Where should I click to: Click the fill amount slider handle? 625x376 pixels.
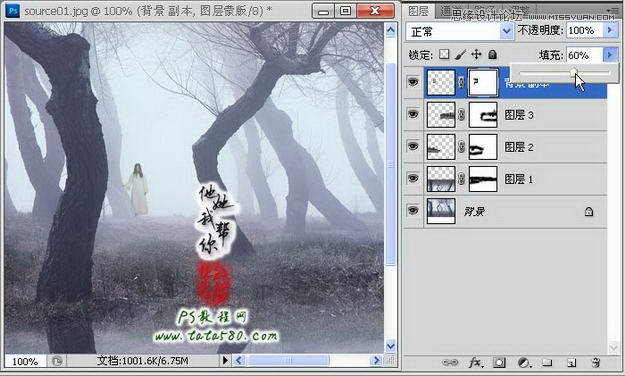pyautogui.click(x=573, y=73)
